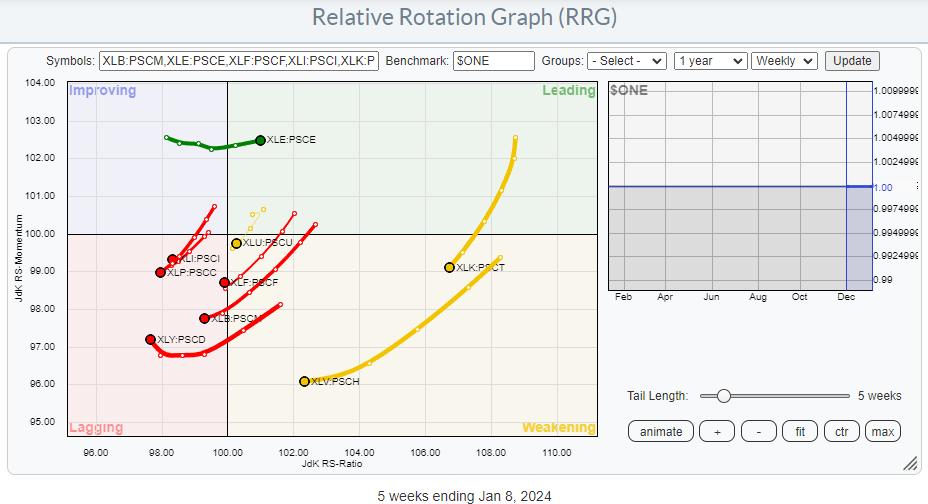928x504 pixels.
Task: Open the Weekly interval dropdown
Action: coord(784,61)
